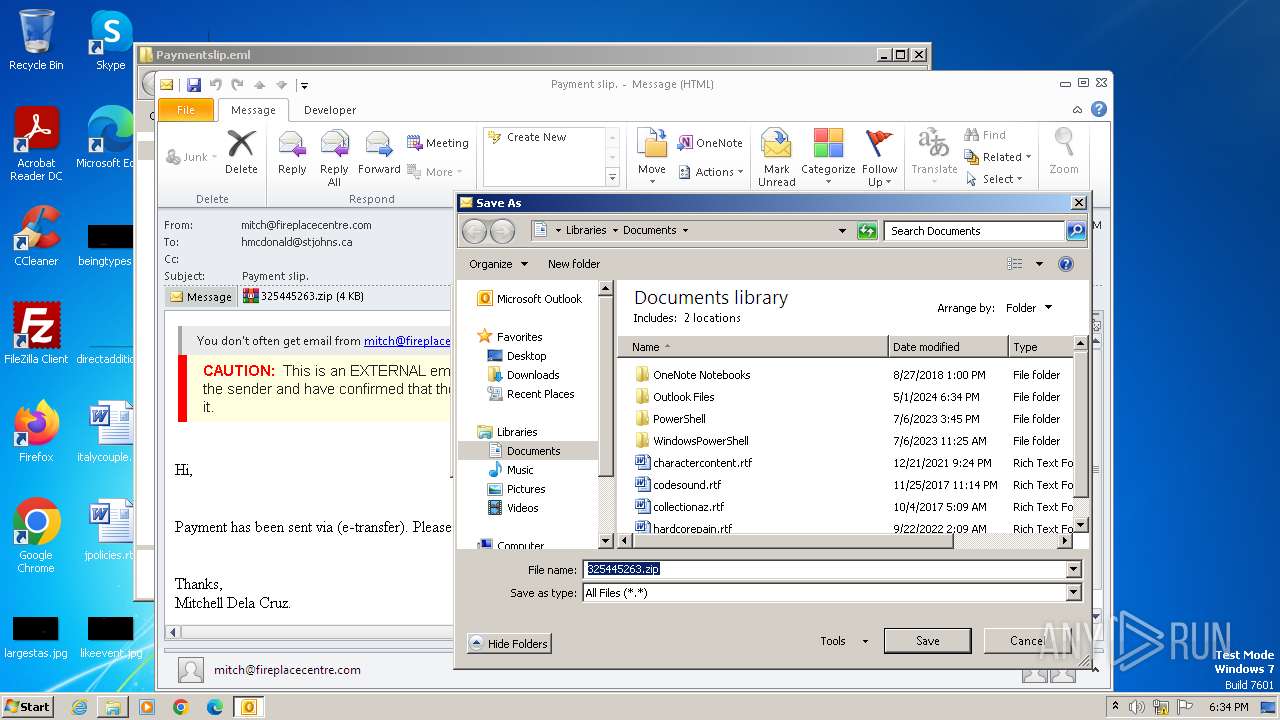Click the Search Documents field

974,231
